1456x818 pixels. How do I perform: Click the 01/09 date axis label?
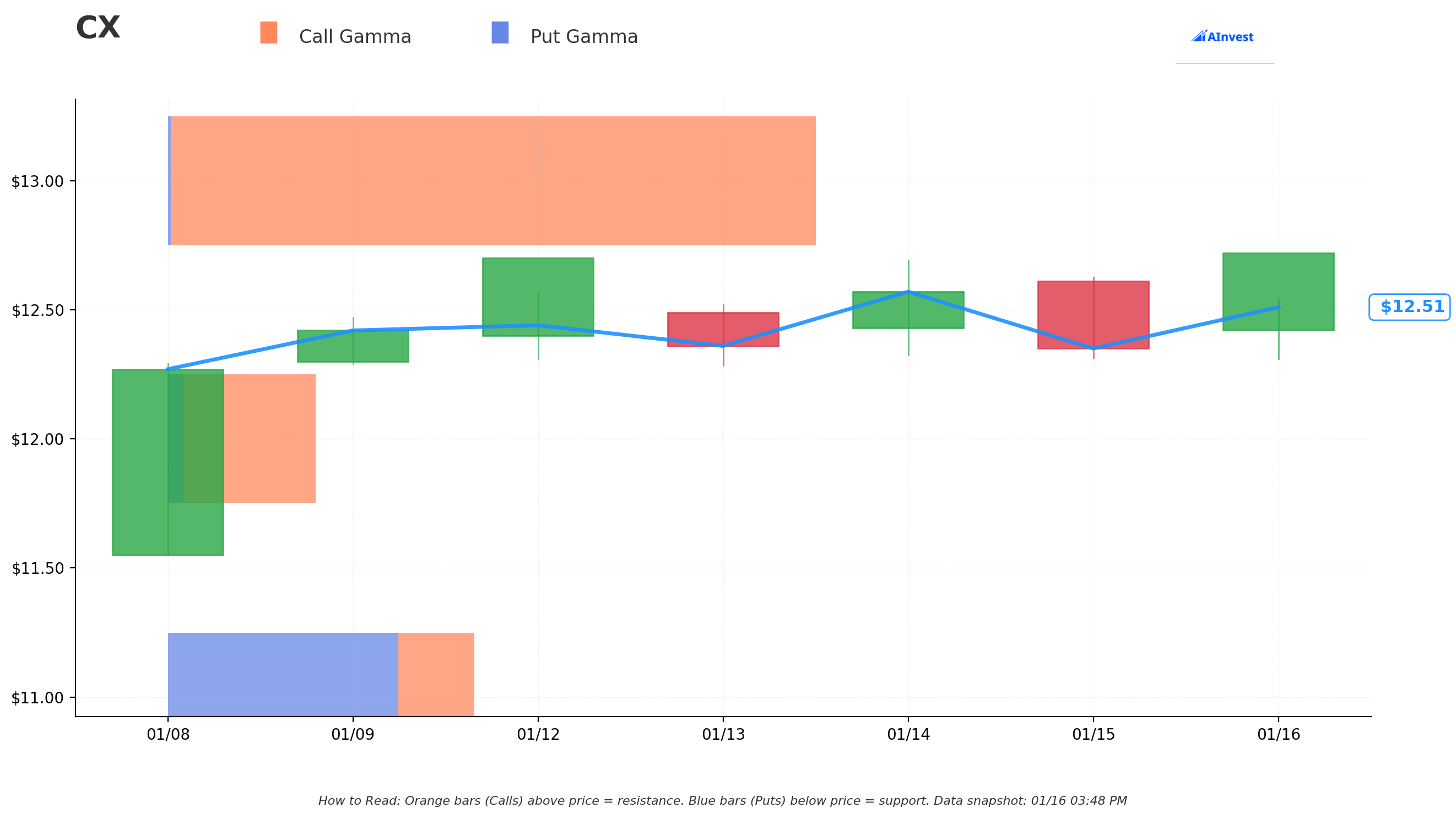click(x=353, y=734)
